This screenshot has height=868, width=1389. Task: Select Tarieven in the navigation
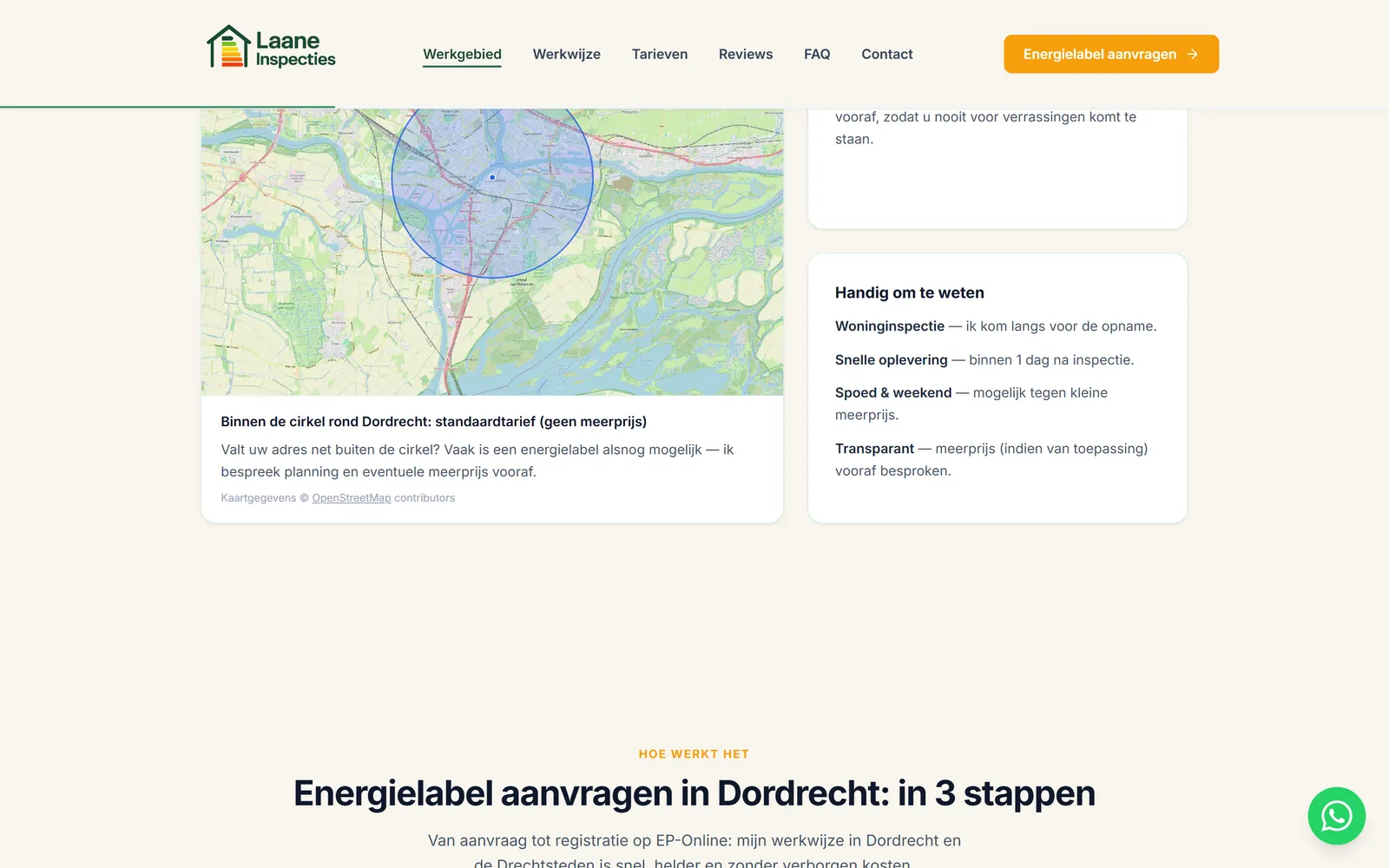coord(660,54)
